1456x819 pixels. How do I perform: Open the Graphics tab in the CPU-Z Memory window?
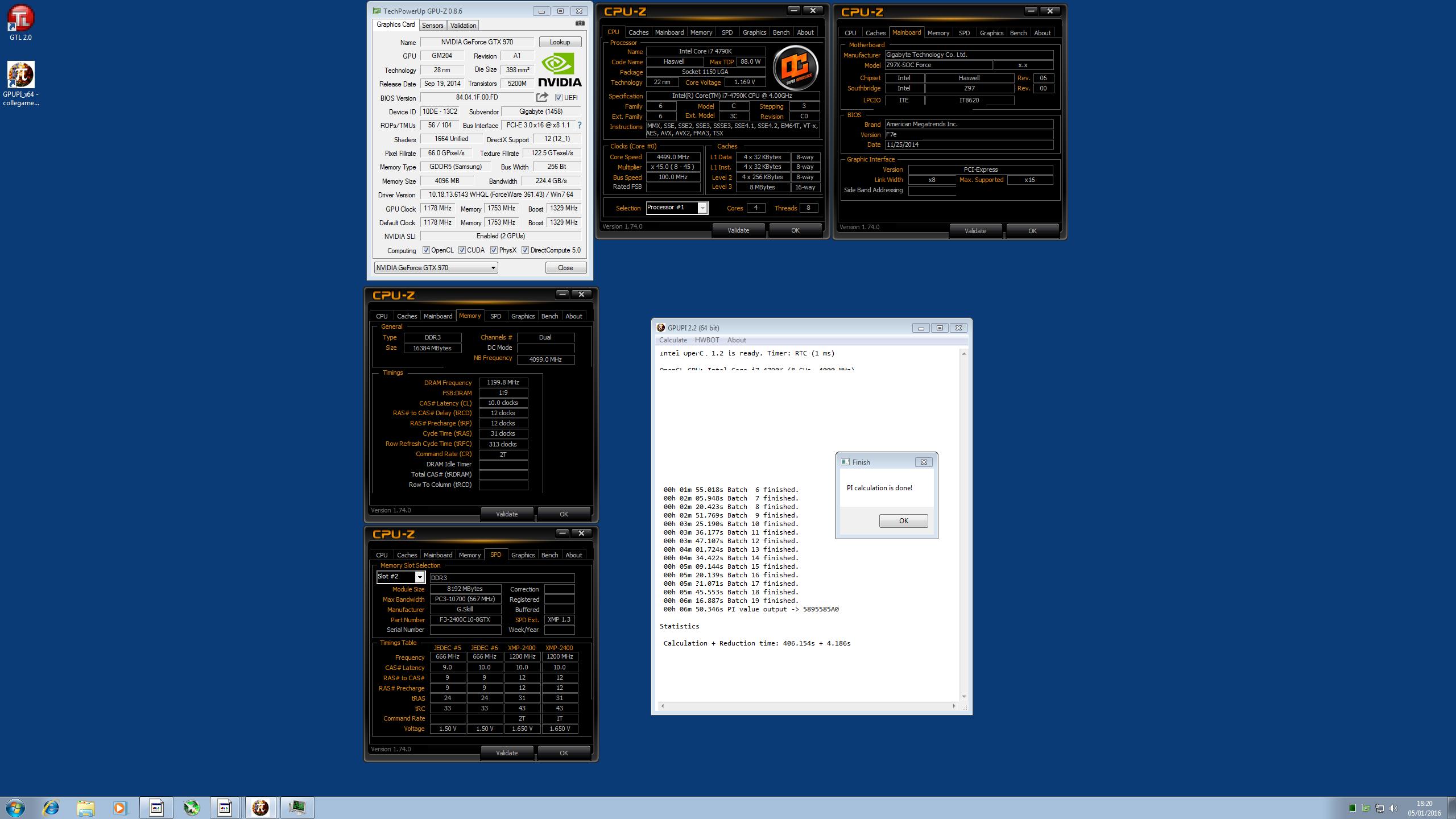pyautogui.click(x=523, y=316)
